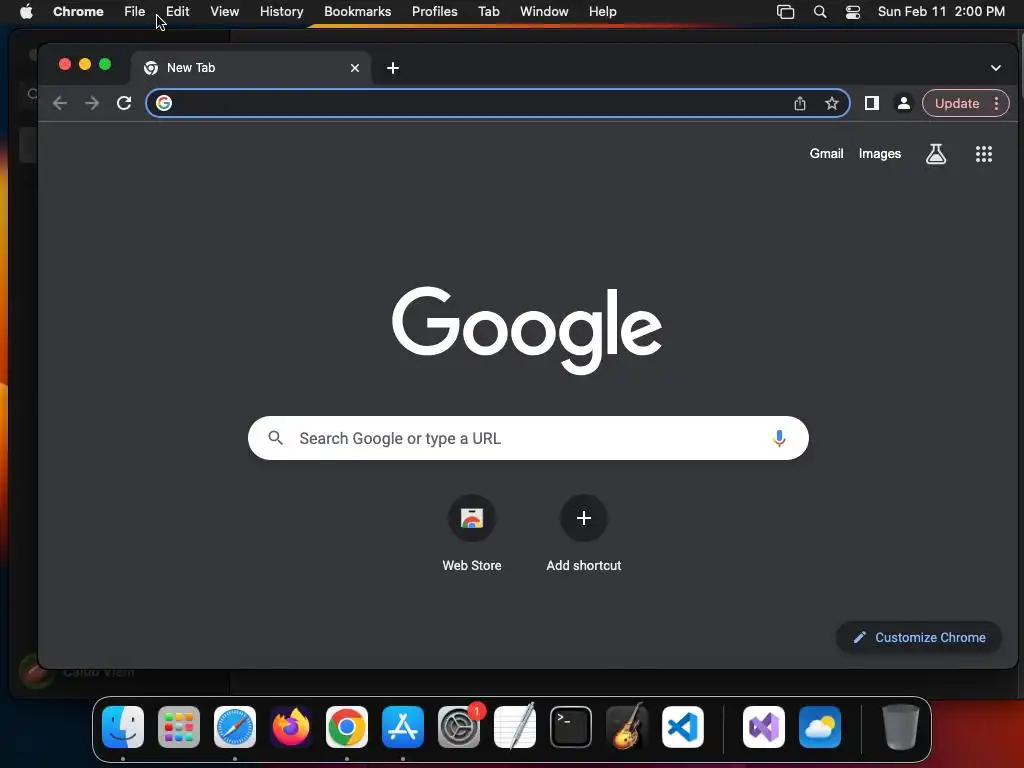Open the History menu
Image resolution: width=1024 pixels, height=768 pixels.
point(281,12)
